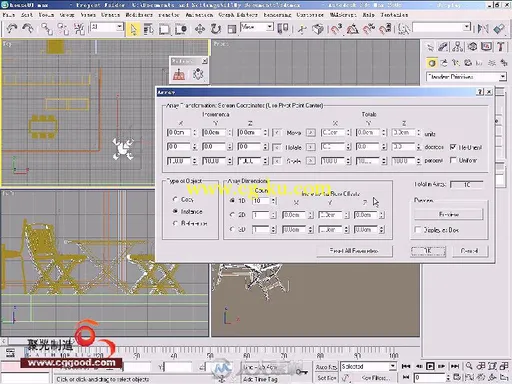Open the Edit menu
Image resolution: width=512 pixels, height=384 pixels.
click(27, 15)
